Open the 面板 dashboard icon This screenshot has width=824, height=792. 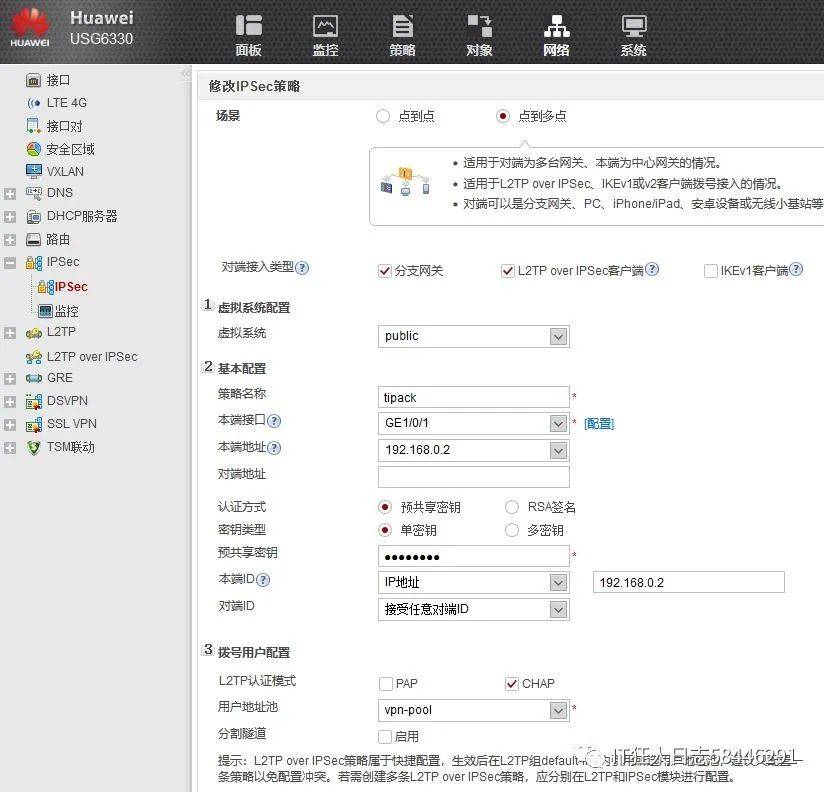[x=249, y=25]
